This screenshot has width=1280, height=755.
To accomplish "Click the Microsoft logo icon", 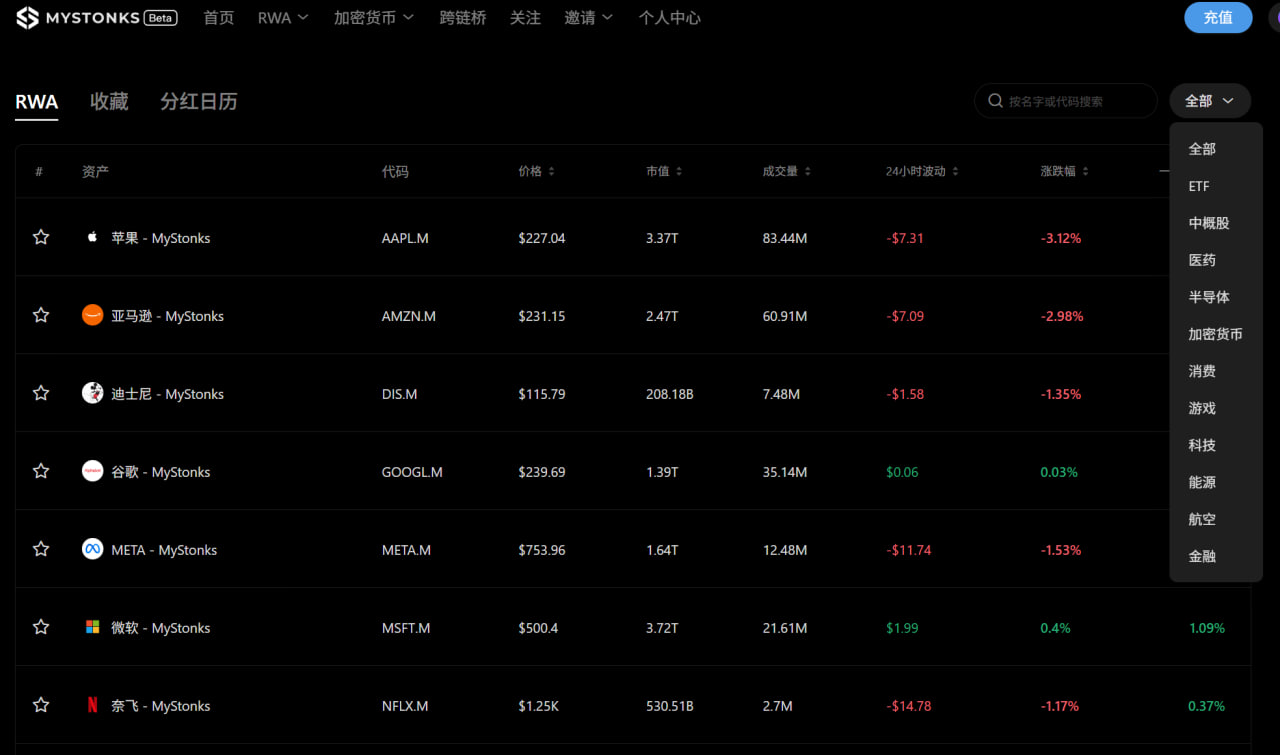I will click(92, 627).
